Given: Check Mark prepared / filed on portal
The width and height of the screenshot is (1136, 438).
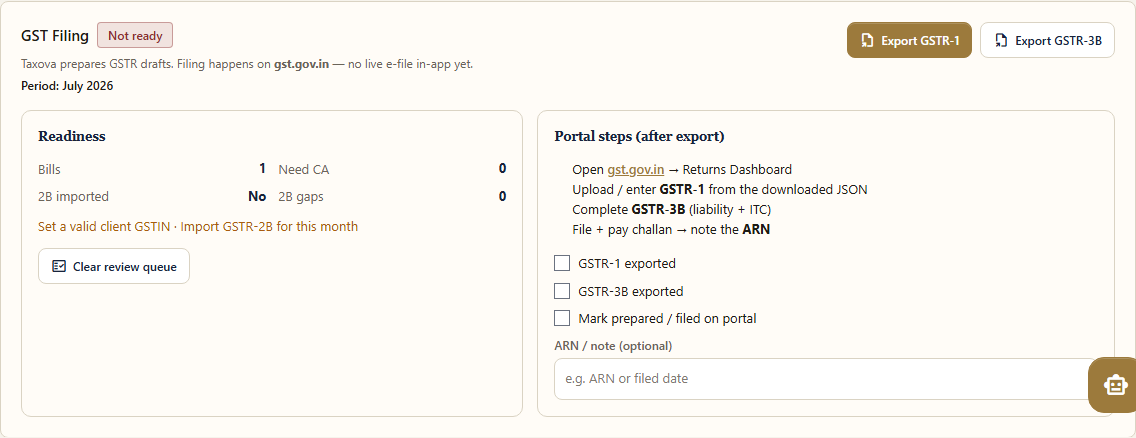Looking at the screenshot, I should point(561,318).
